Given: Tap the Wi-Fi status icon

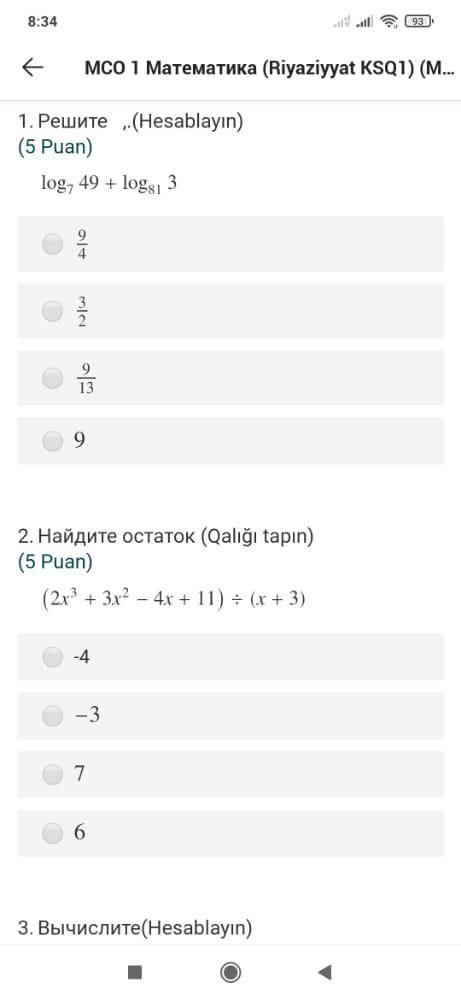Looking at the screenshot, I should [388, 22].
